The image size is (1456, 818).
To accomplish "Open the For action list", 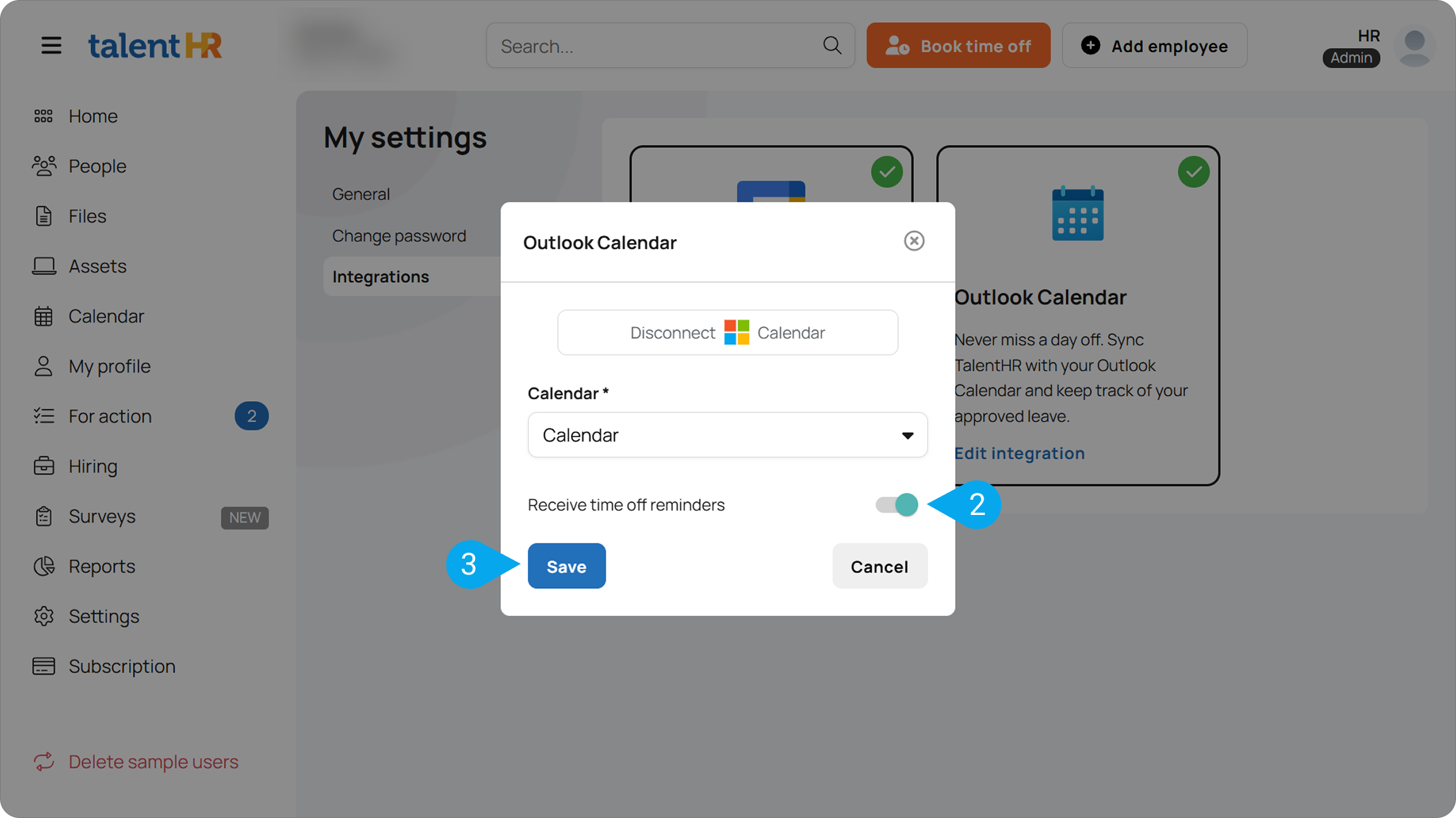I will coord(110,416).
